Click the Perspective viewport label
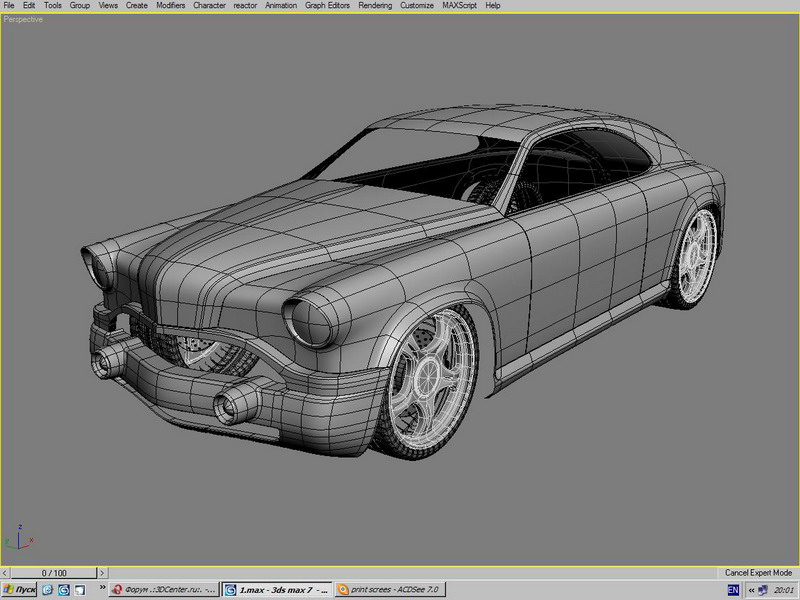The height and width of the screenshot is (600, 800). pyautogui.click(x=23, y=19)
